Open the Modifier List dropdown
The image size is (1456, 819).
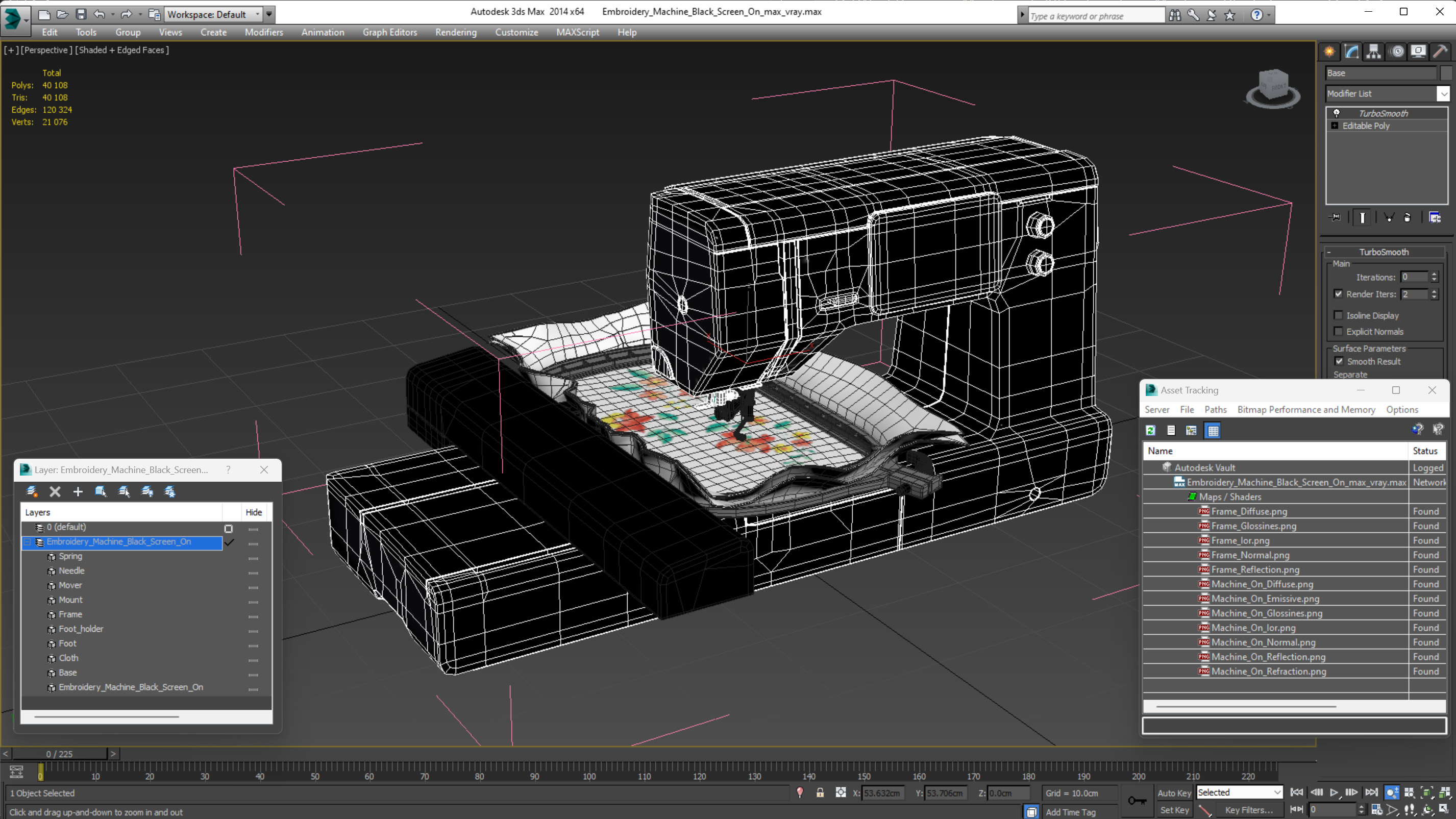click(1444, 94)
